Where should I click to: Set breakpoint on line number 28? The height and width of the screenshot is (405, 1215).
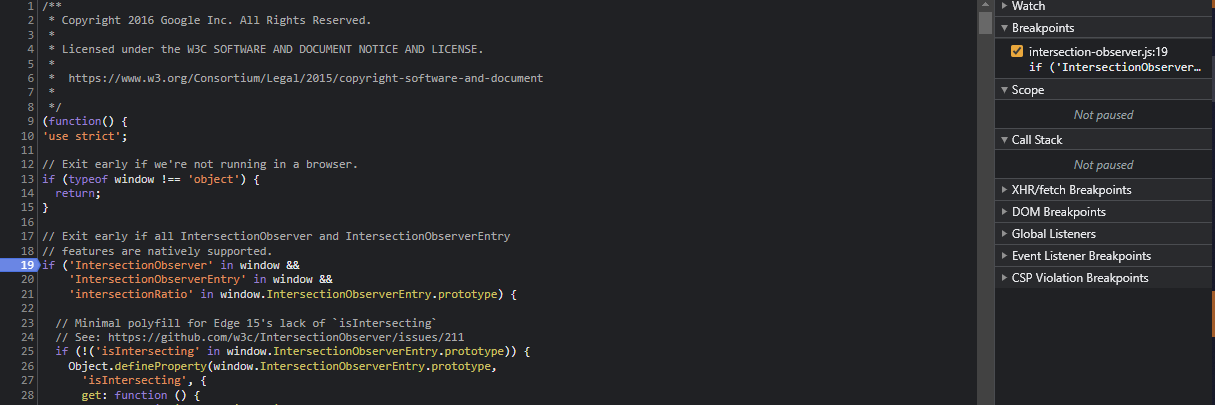(29, 395)
